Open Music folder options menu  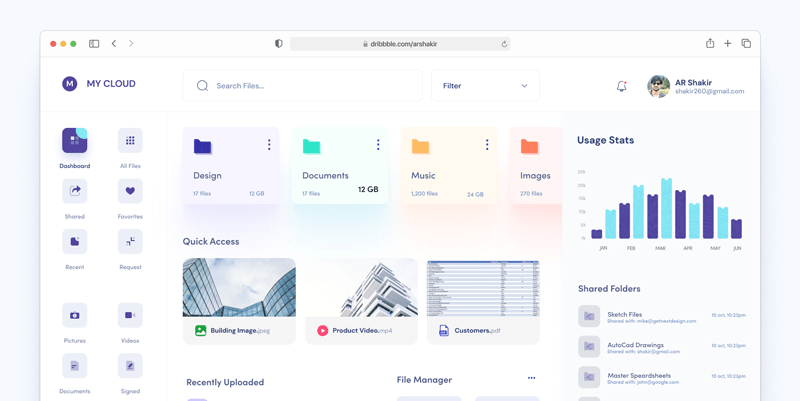tap(487, 145)
